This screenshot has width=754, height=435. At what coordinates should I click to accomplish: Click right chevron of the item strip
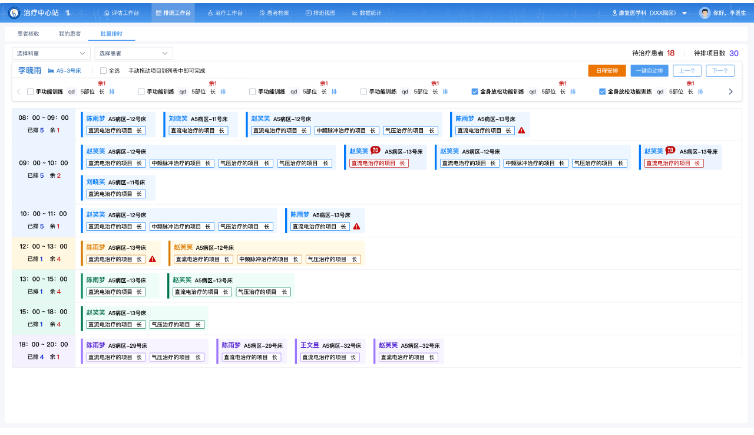(730, 91)
